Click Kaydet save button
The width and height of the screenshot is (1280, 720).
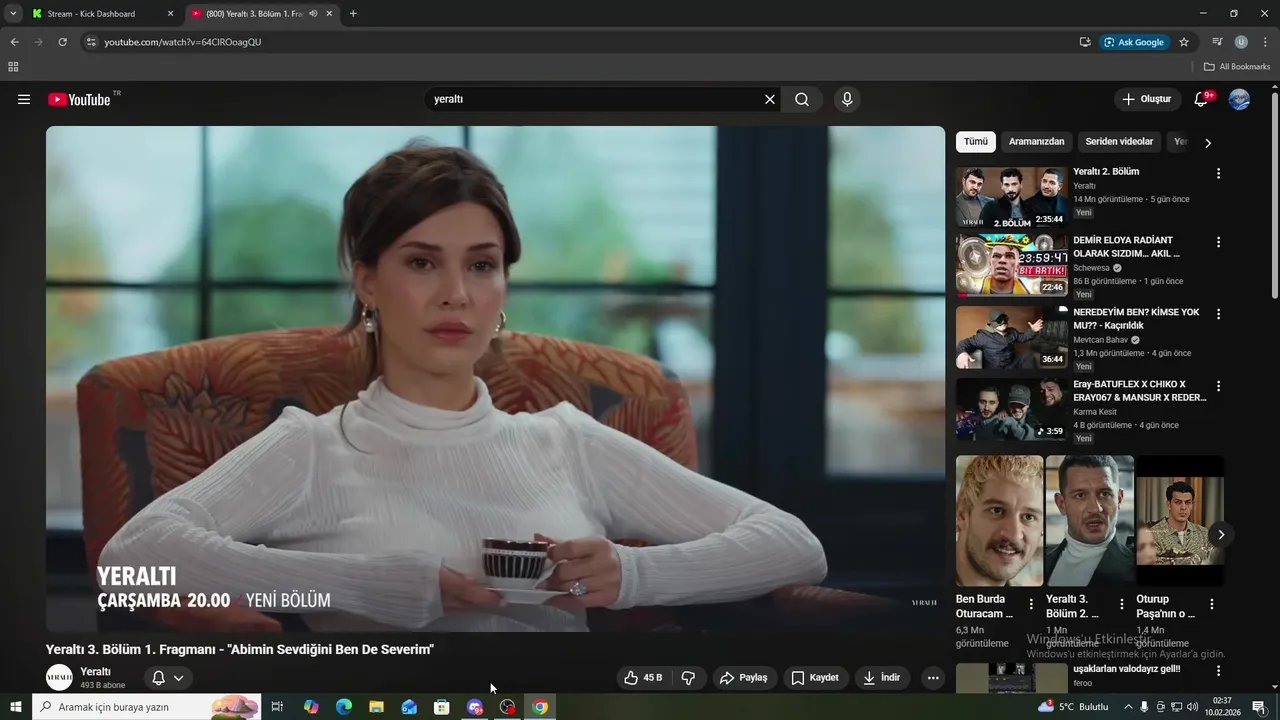pyautogui.click(x=815, y=678)
